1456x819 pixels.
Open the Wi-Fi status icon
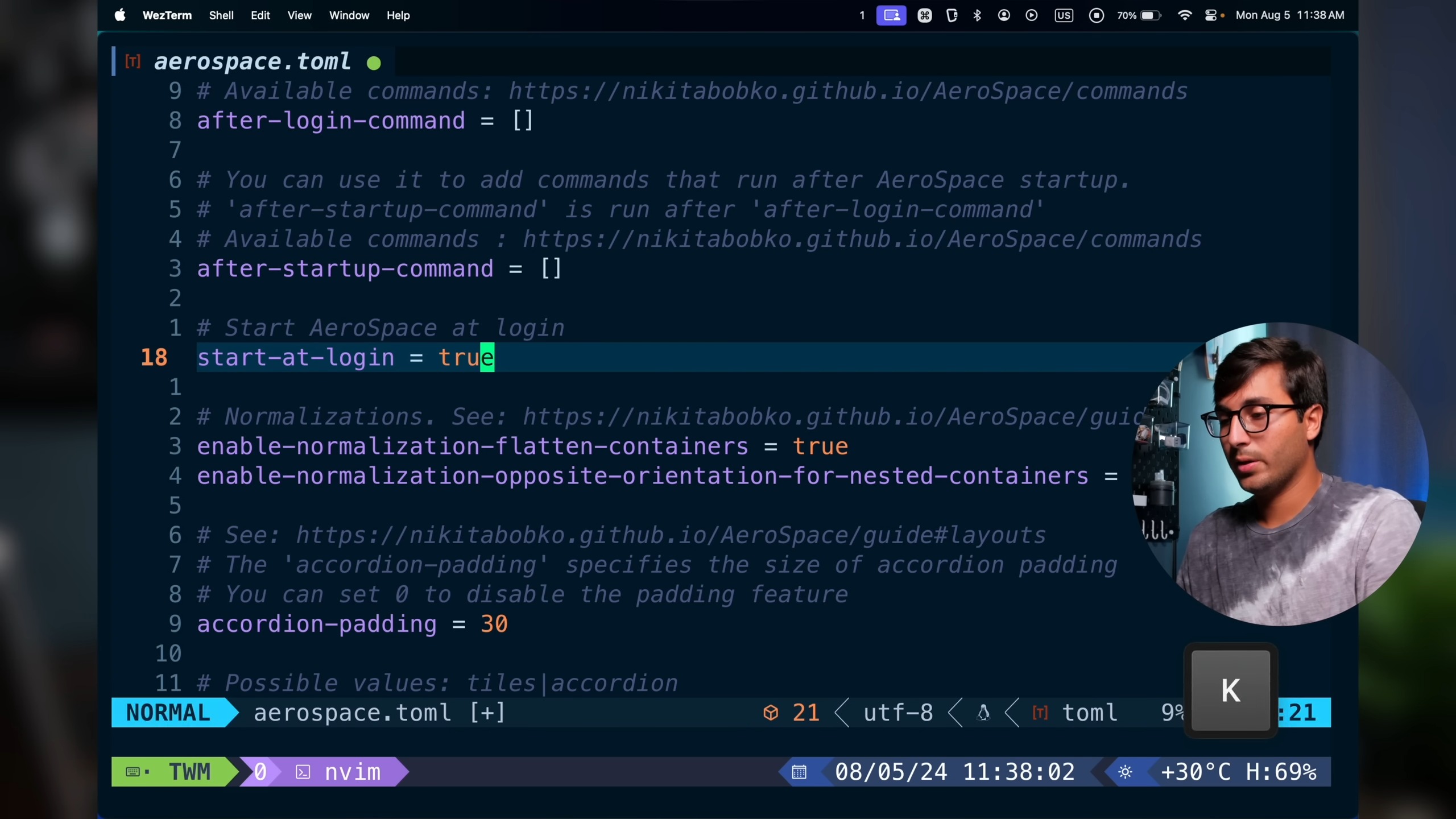(x=1185, y=15)
